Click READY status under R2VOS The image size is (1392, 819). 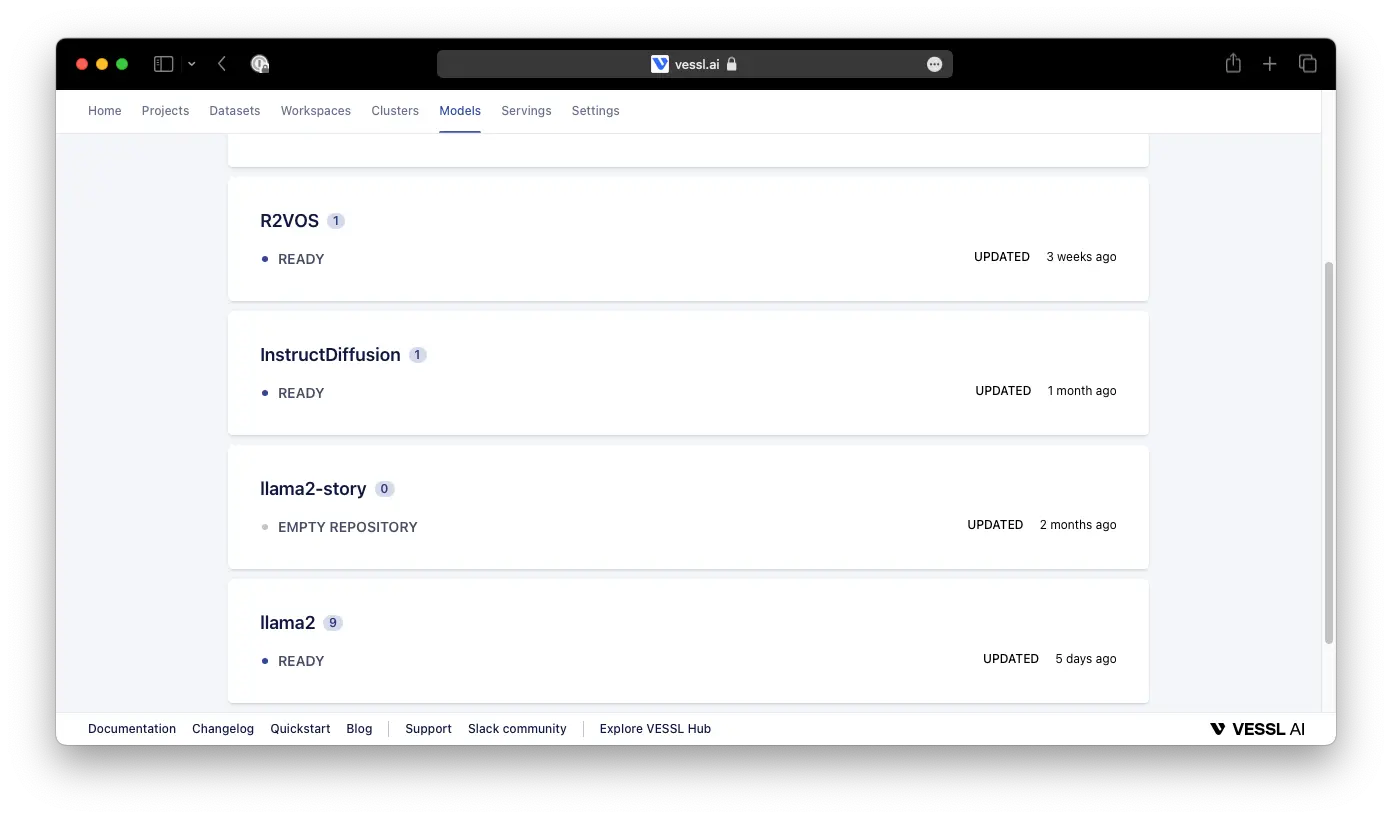[301, 259]
